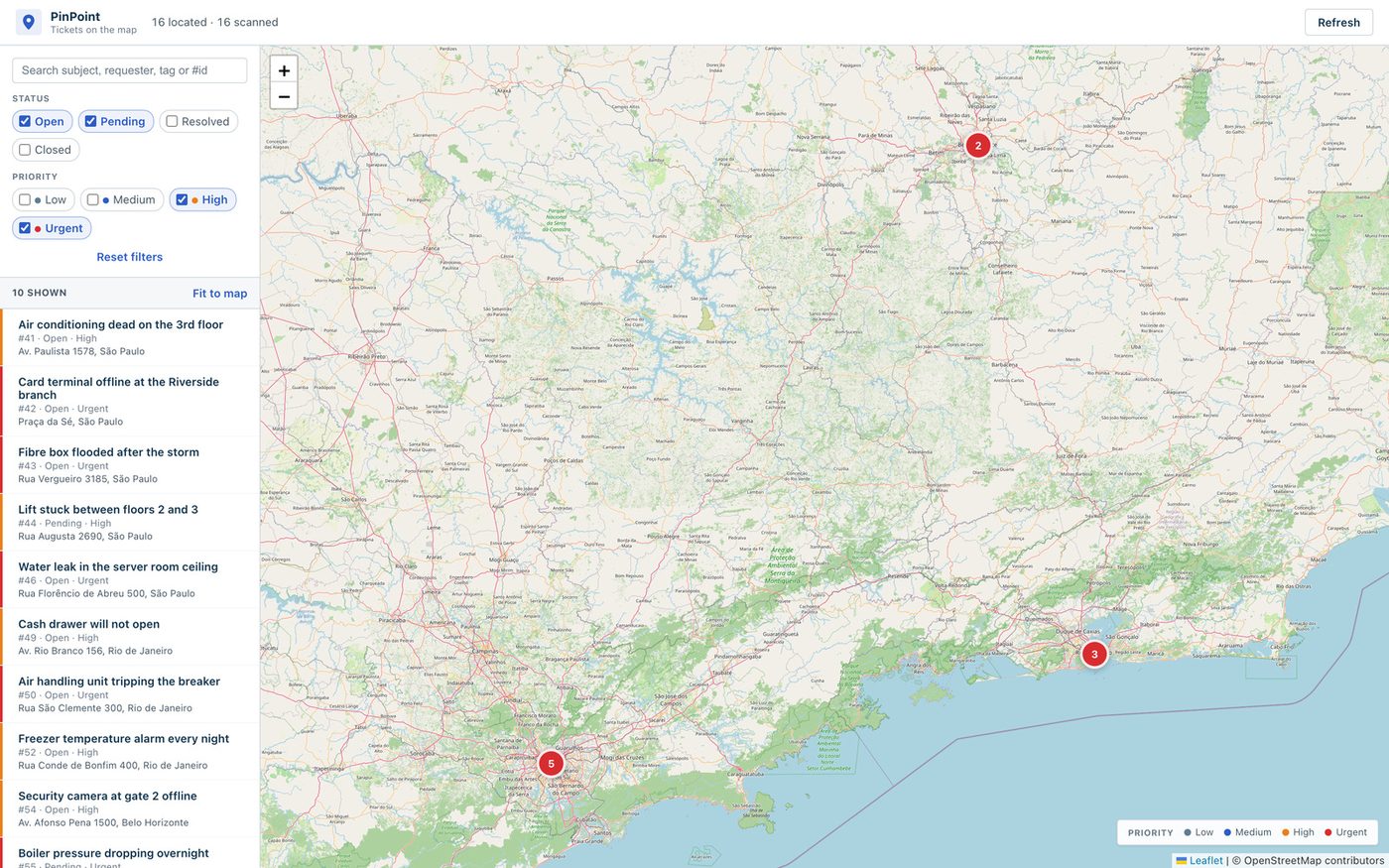Zoom in on the map
The width and height of the screenshot is (1389, 868).
pos(284,70)
